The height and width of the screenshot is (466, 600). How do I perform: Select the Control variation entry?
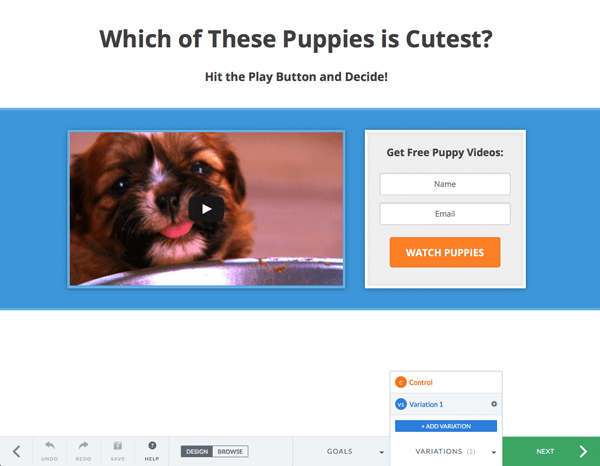[446, 382]
